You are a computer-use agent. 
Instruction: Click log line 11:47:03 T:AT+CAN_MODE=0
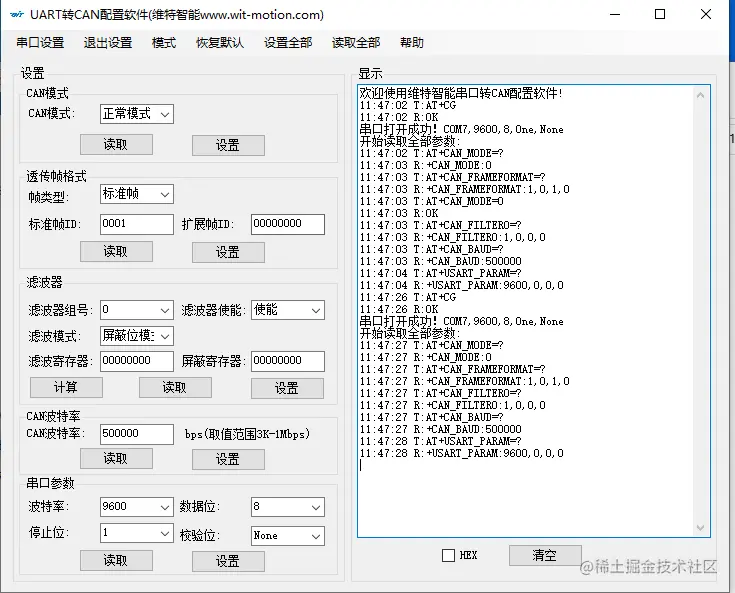(x=432, y=201)
